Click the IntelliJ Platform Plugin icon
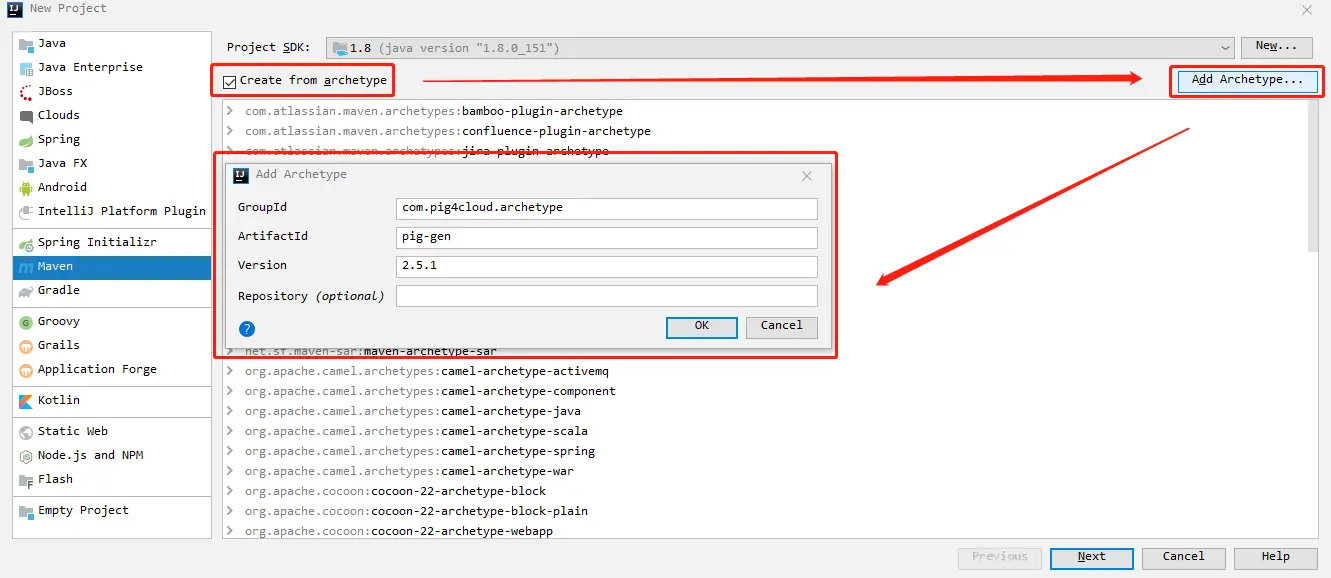Image resolution: width=1331 pixels, height=578 pixels. coord(26,212)
